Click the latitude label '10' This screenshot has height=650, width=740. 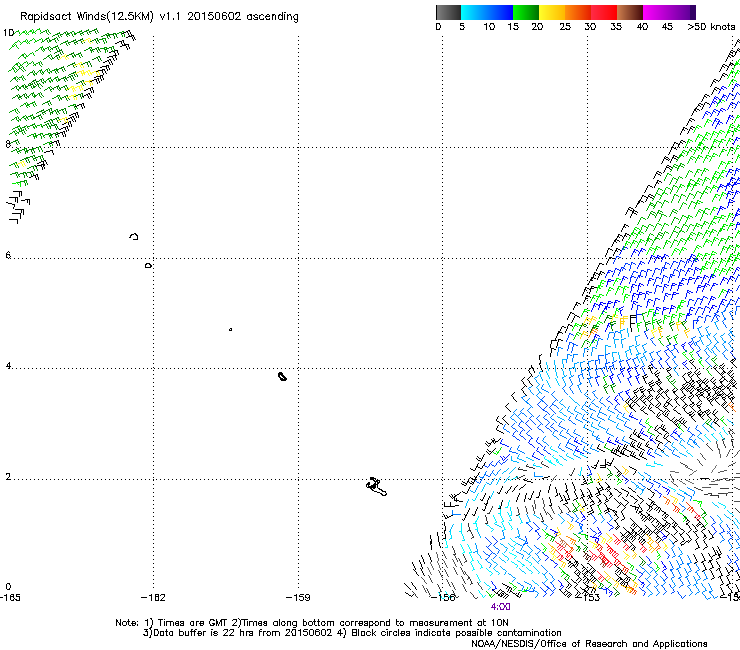(8, 33)
